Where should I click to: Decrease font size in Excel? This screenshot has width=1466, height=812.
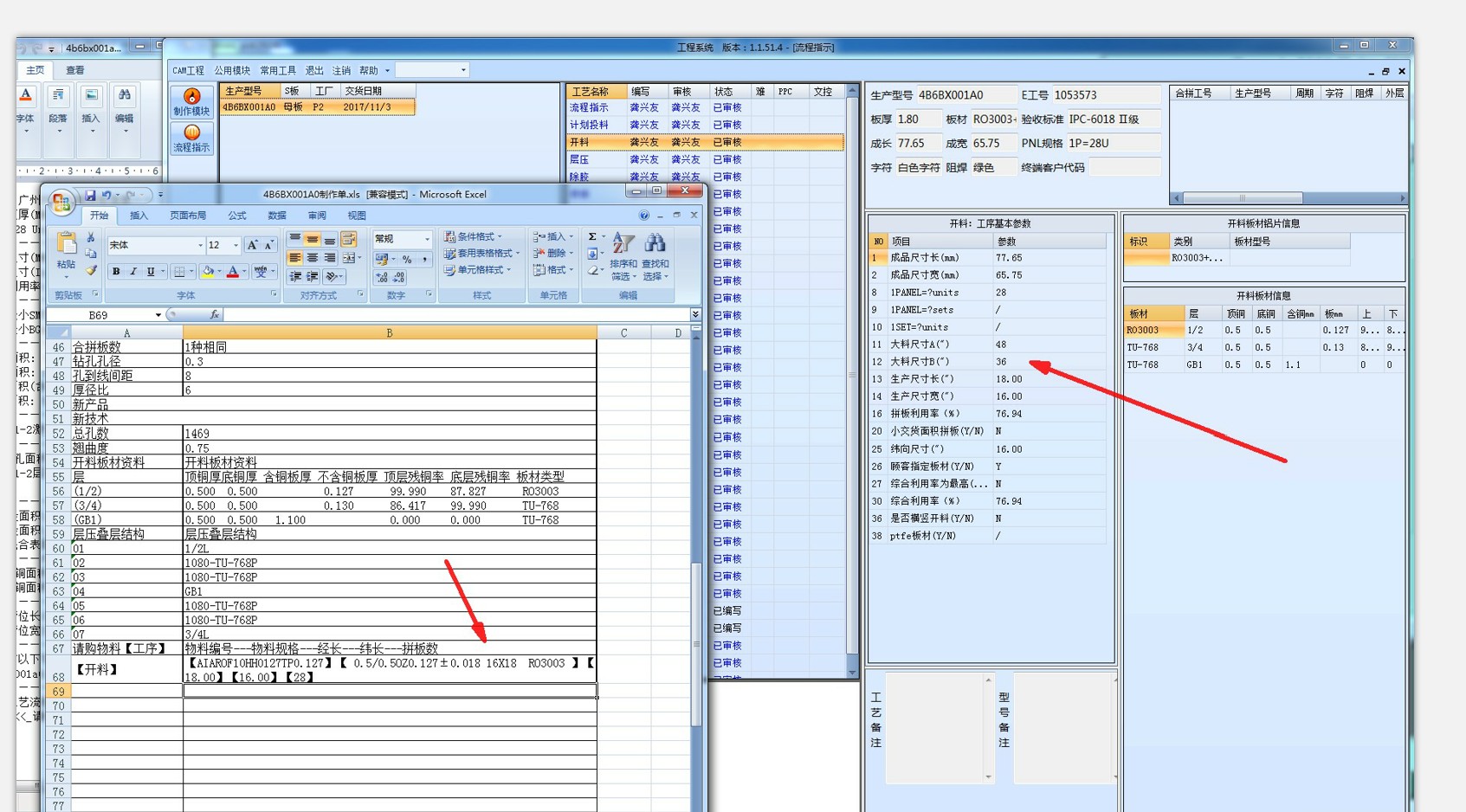pos(268,245)
